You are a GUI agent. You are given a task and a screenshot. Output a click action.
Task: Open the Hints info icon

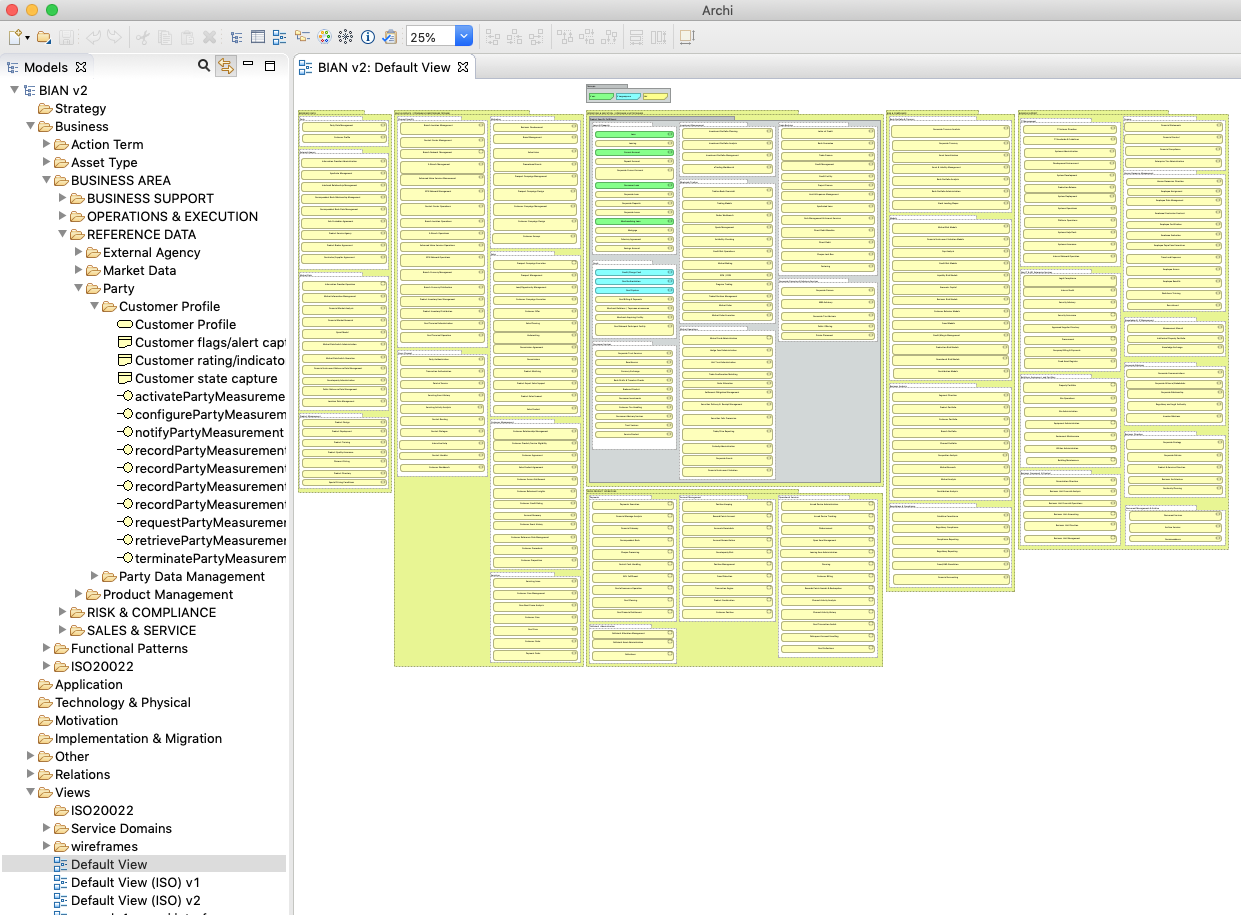(x=368, y=37)
